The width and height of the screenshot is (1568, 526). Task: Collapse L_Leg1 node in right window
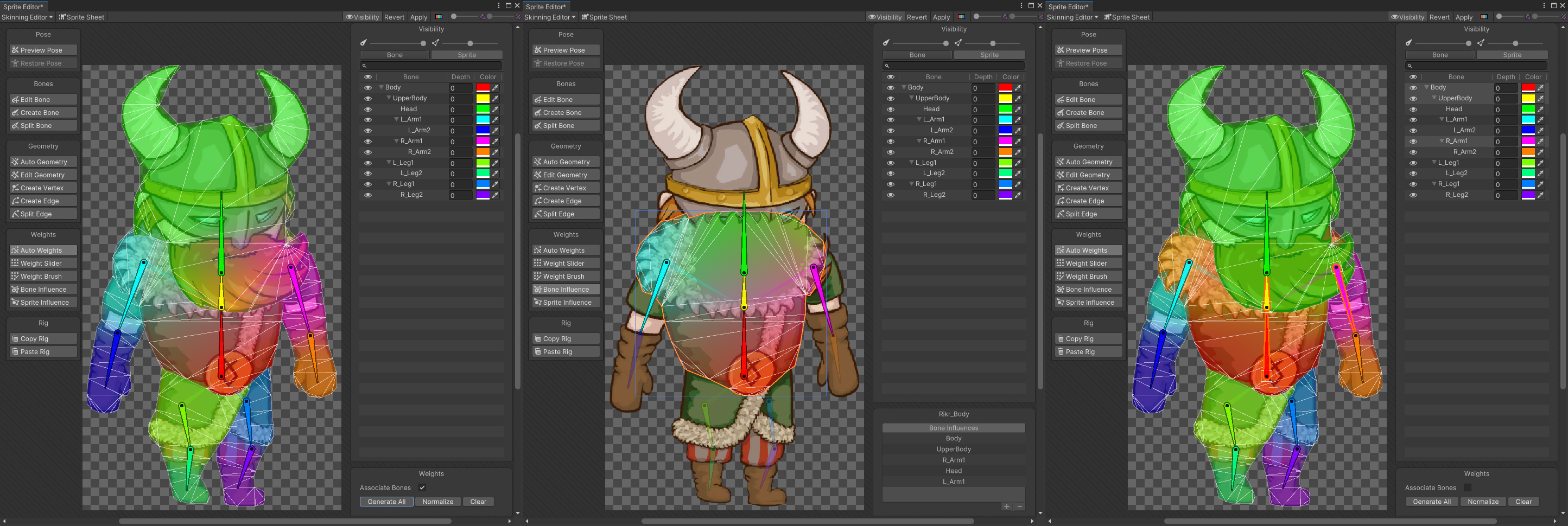[1434, 163]
